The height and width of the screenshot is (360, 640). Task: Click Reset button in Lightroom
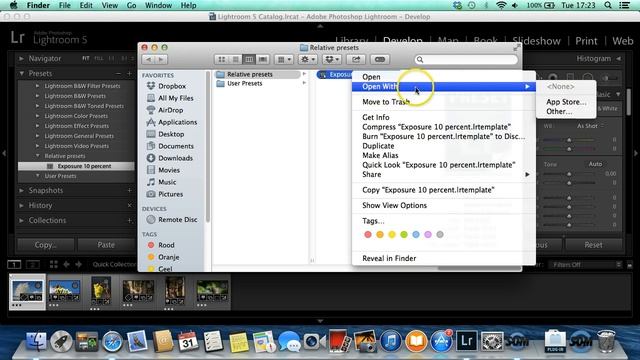pos(593,245)
